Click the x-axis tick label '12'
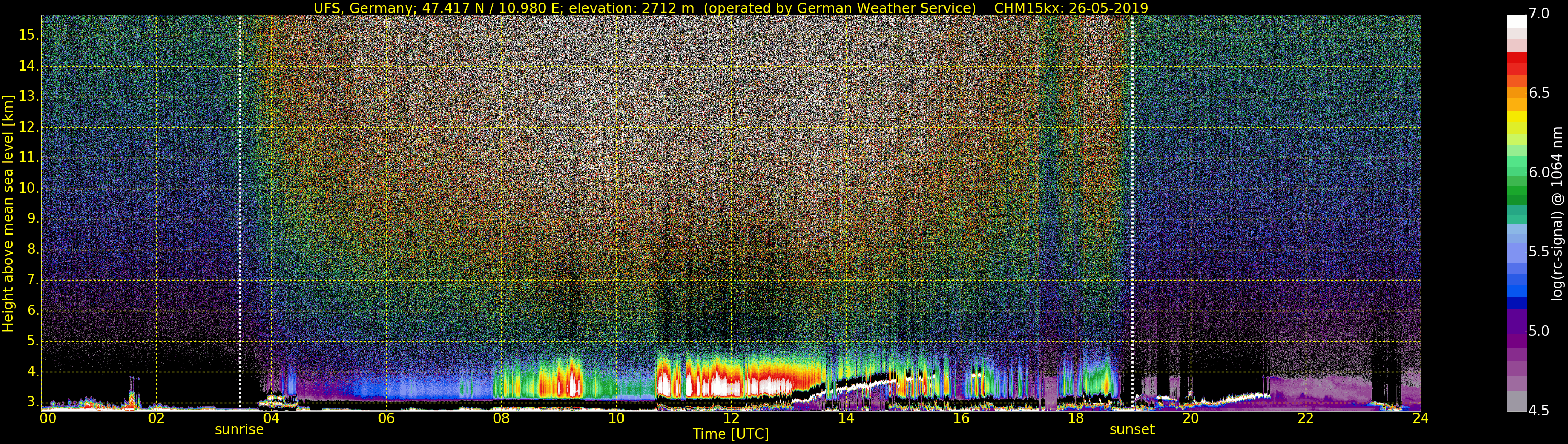The height and width of the screenshot is (444, 1568). point(731,418)
